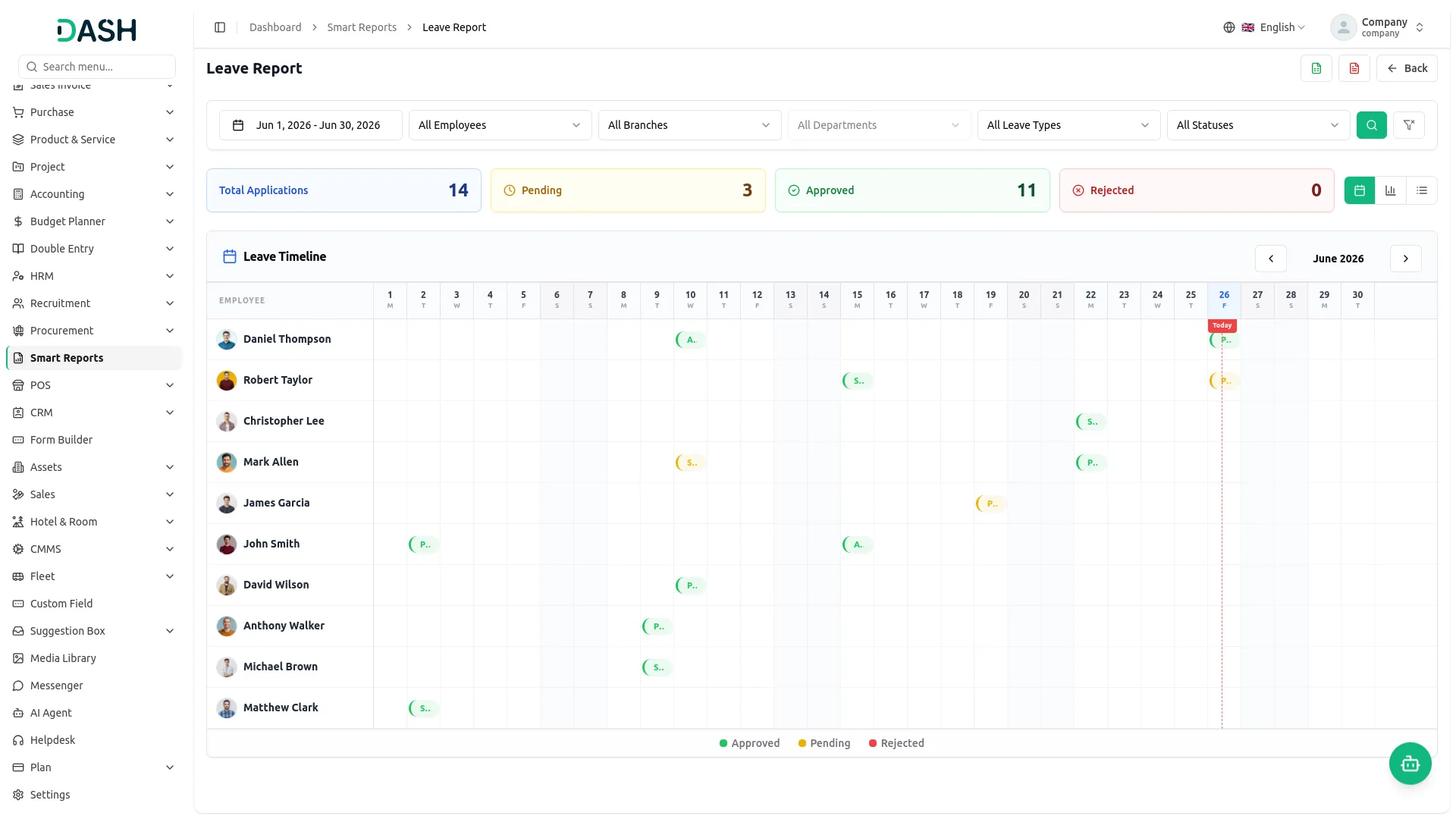
Task: Click the search menu input field
Action: point(97,67)
